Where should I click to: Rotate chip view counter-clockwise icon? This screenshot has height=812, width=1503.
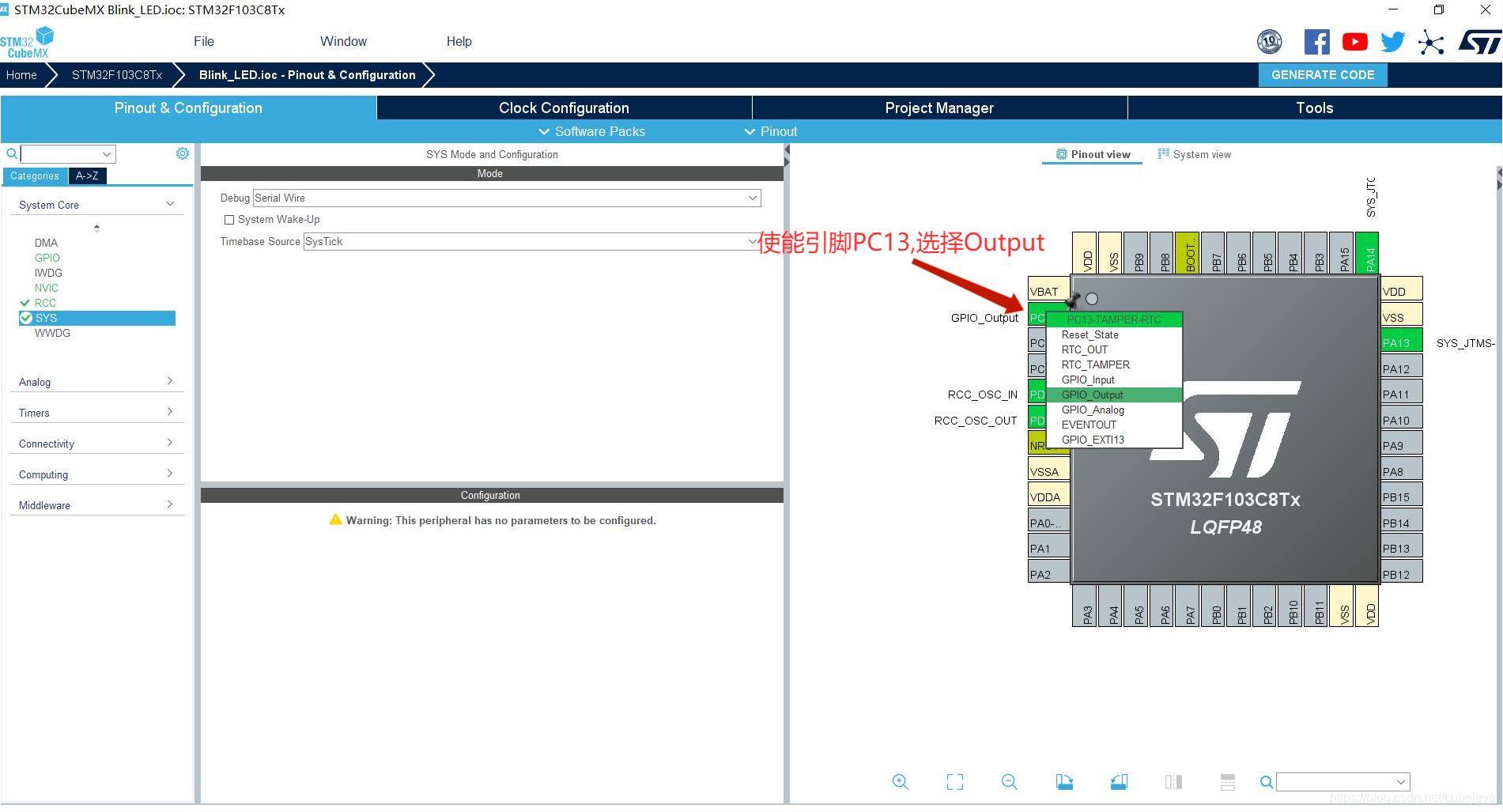click(x=1119, y=782)
